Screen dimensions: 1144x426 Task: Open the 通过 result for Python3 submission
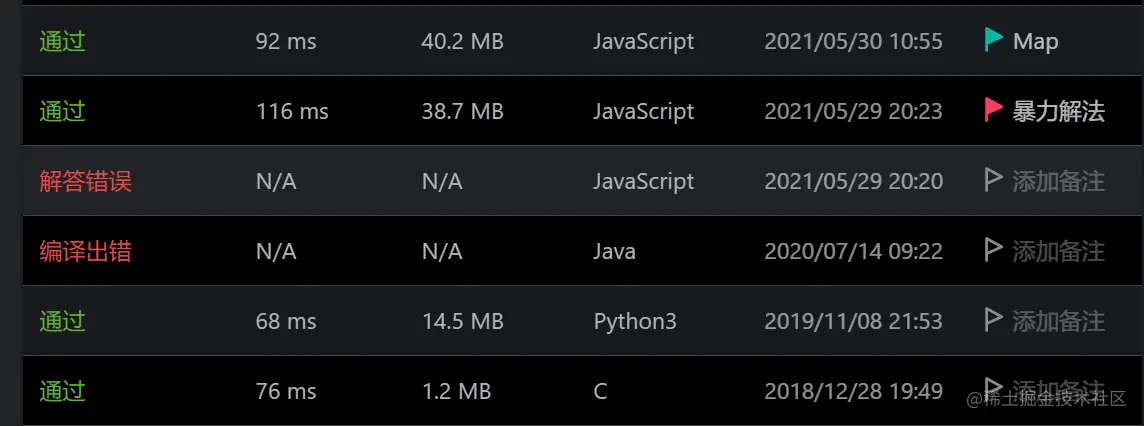tap(63, 321)
